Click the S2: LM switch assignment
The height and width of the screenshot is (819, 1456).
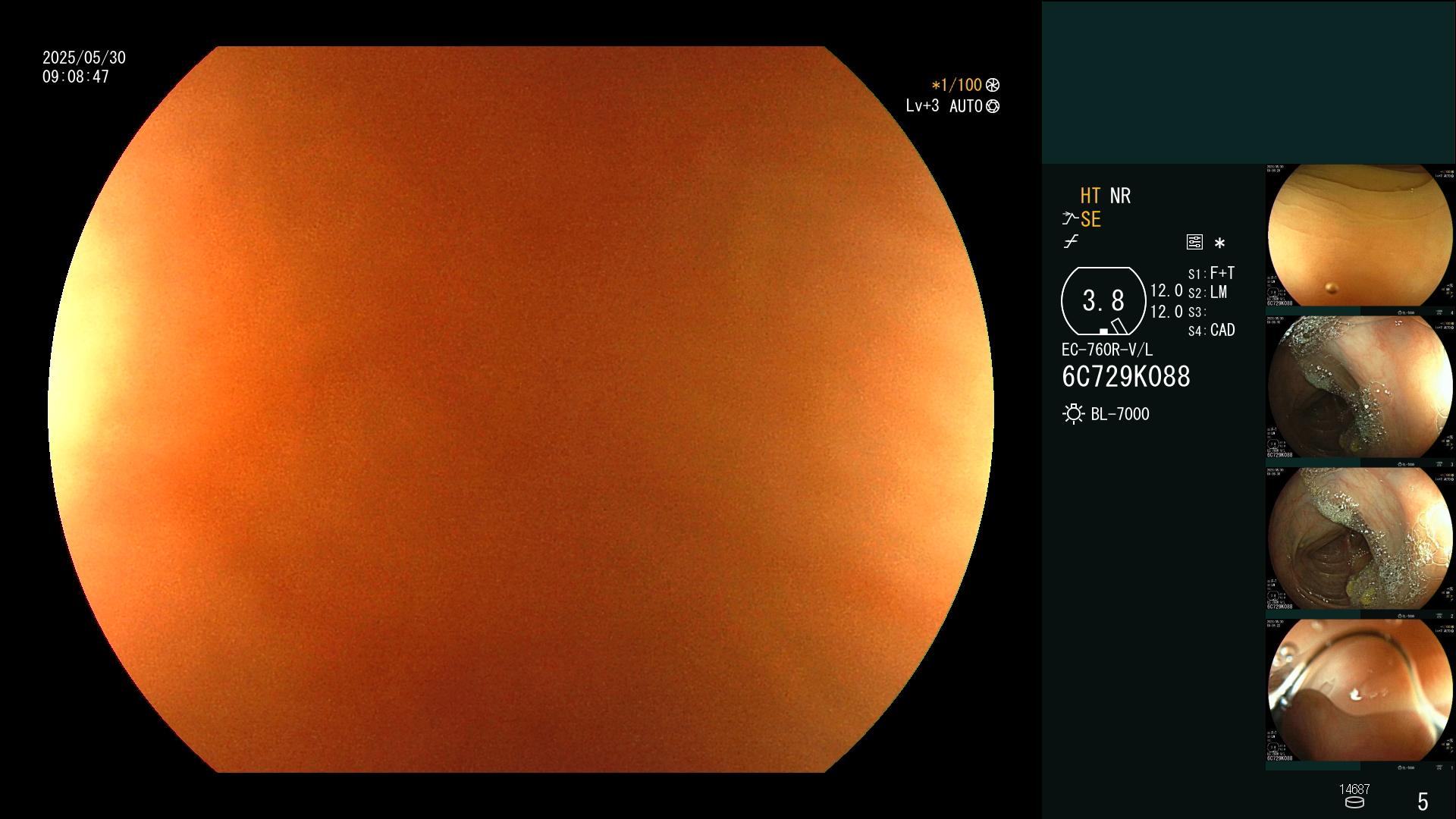(x=1207, y=292)
